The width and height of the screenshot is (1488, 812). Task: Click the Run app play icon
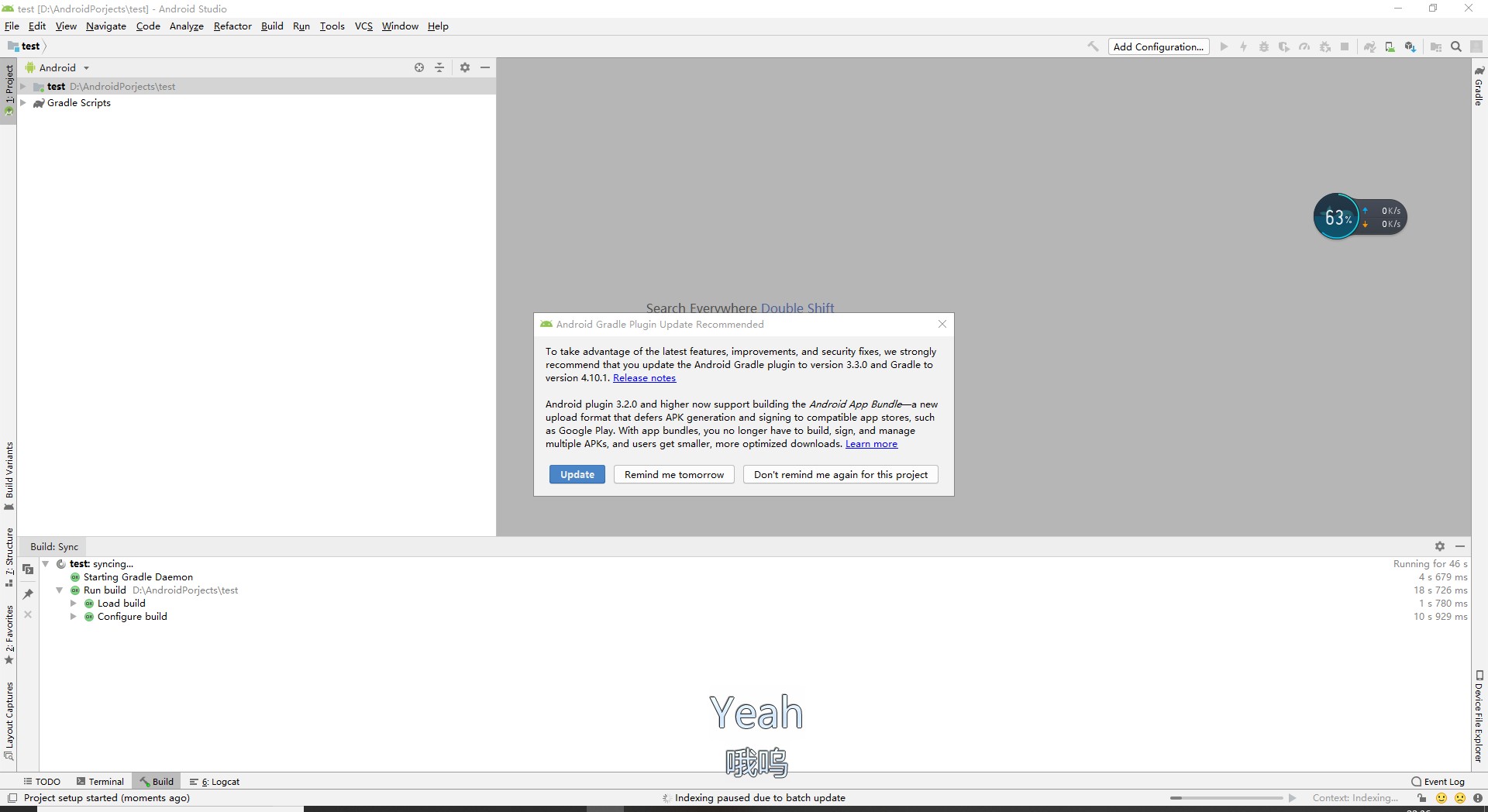click(x=1224, y=46)
